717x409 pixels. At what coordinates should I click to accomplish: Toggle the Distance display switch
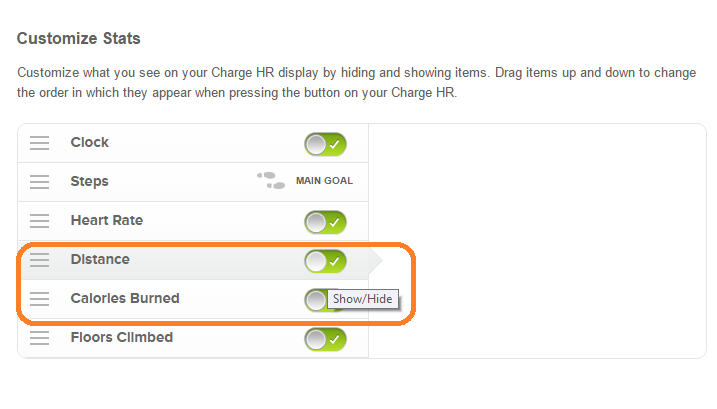pos(326,261)
